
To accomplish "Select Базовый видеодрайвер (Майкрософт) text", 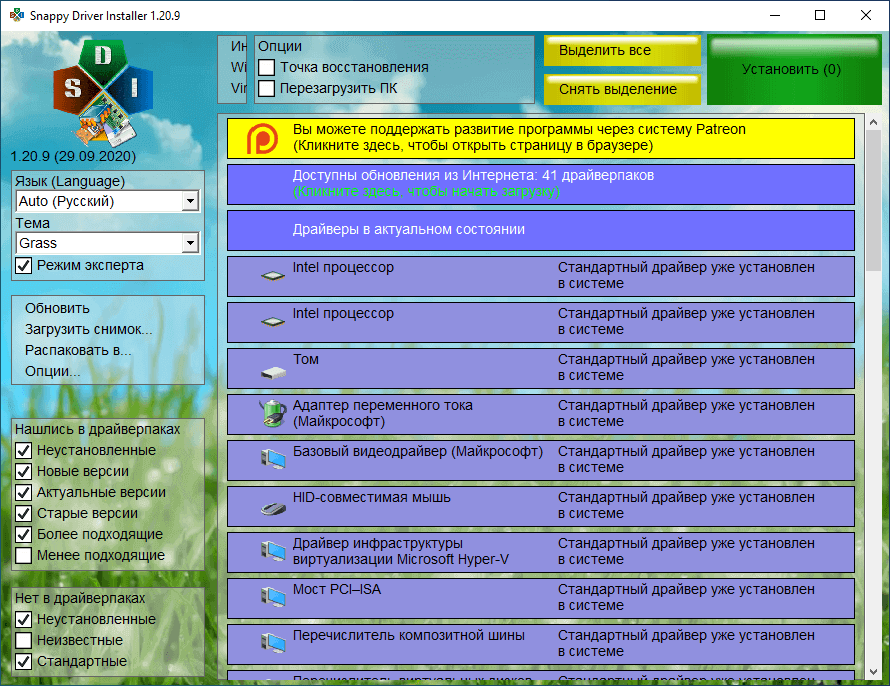I will pos(418,452).
